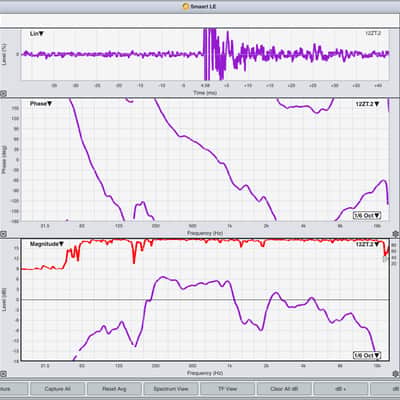This screenshot has height=400, width=400.
Task: Open the Magnitude graph type dropdown
Action: [47, 244]
